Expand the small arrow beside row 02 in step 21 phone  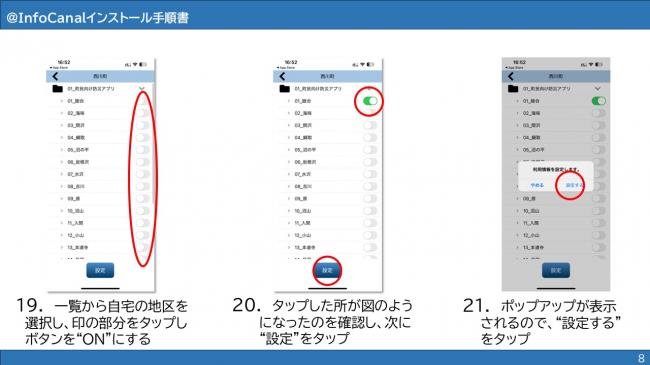coord(518,113)
